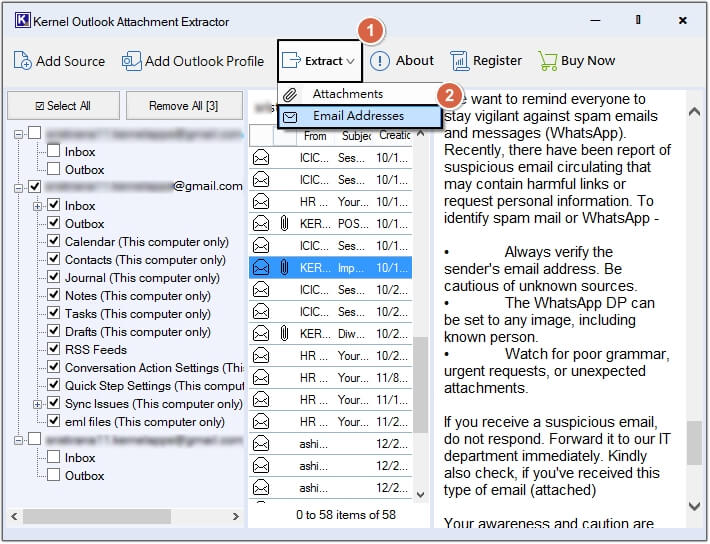The height and width of the screenshot is (544, 710).
Task: Choose Email Addresses from the Extract menu
Action: [360, 116]
